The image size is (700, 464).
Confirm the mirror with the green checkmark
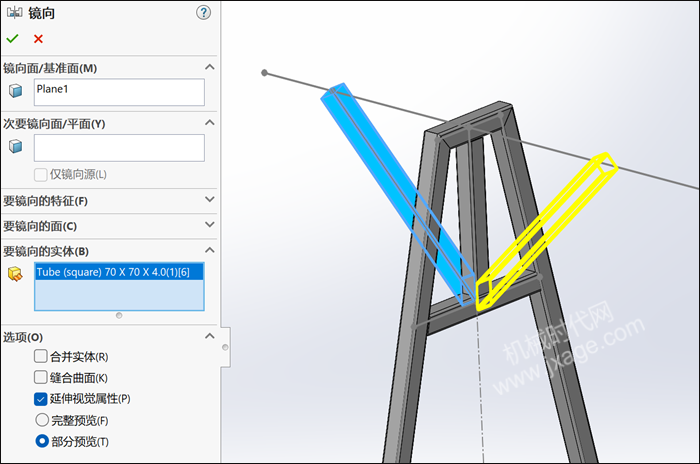point(12,39)
